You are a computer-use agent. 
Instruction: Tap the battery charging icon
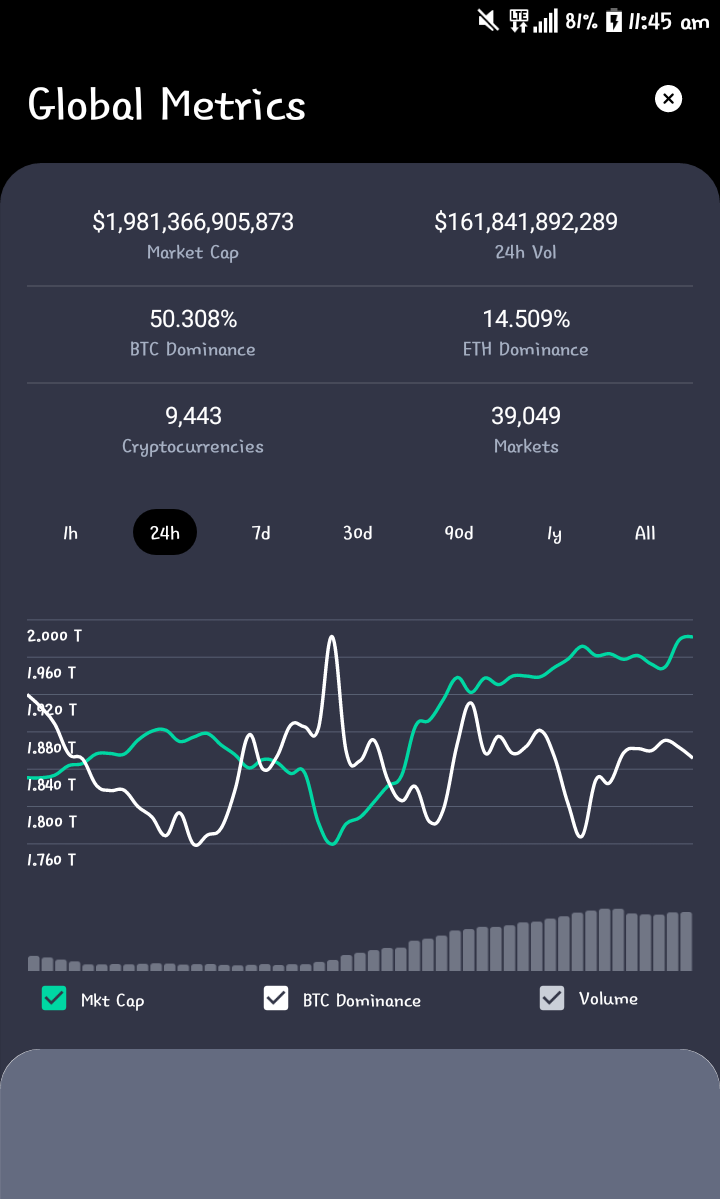coord(614,21)
